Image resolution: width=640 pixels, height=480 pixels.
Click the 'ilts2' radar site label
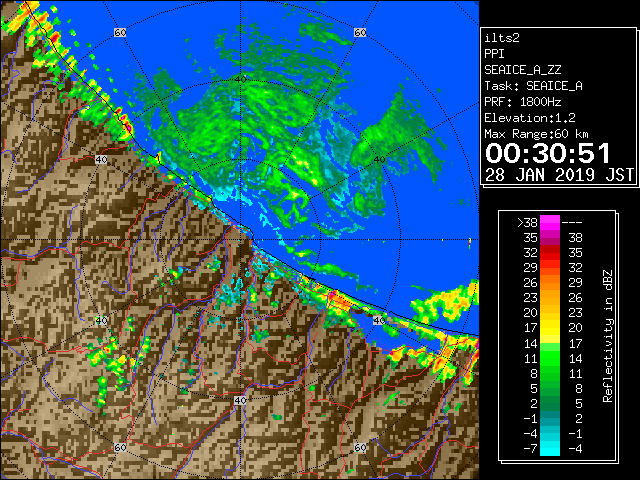[x=502, y=38]
